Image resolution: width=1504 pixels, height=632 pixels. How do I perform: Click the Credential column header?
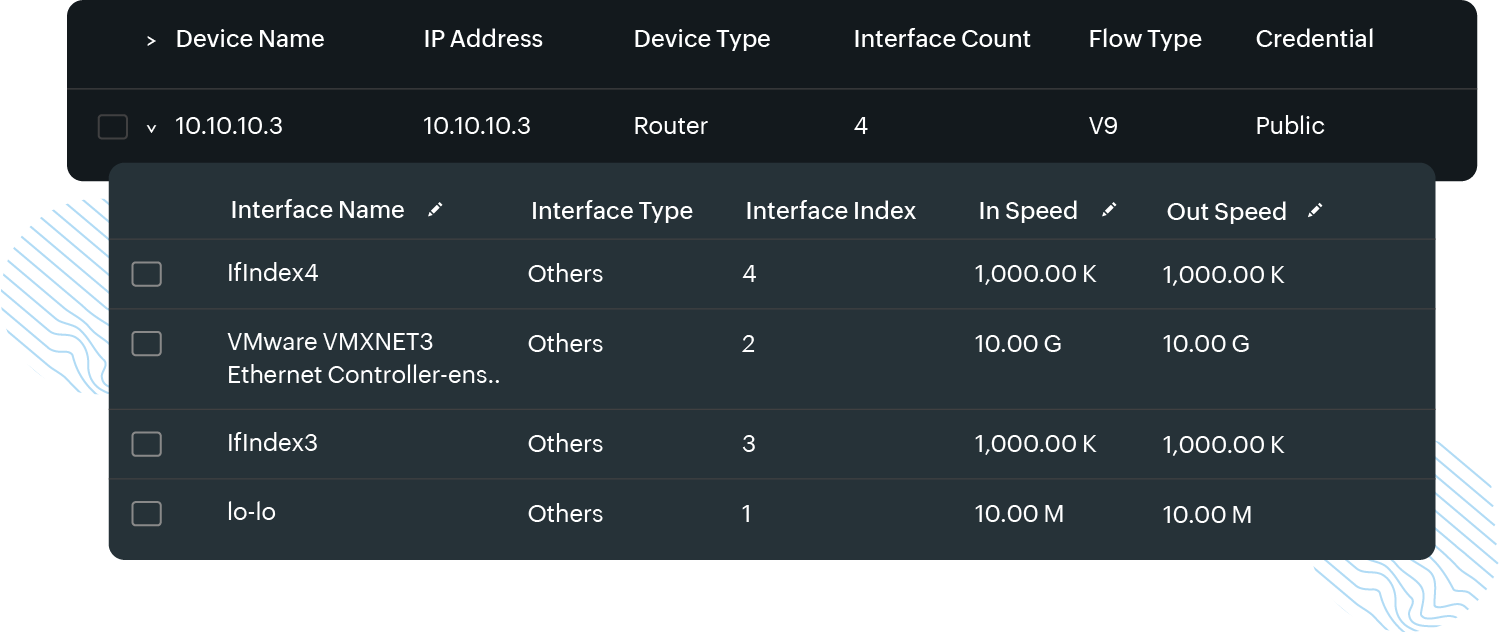[x=1314, y=39]
